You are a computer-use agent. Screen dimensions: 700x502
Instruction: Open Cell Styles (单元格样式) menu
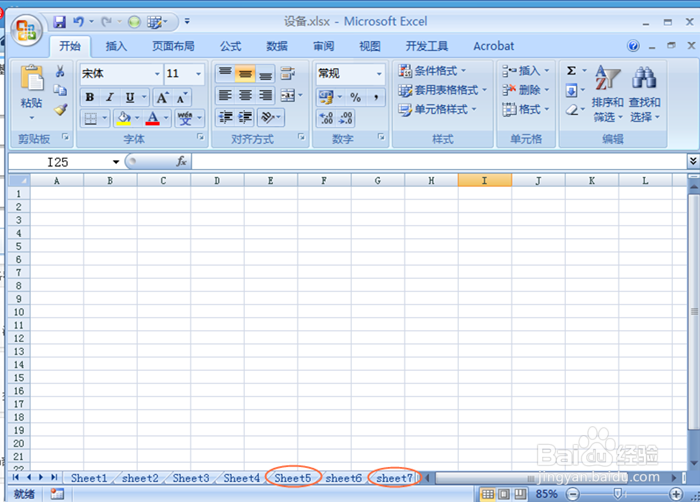pyautogui.click(x=438, y=109)
